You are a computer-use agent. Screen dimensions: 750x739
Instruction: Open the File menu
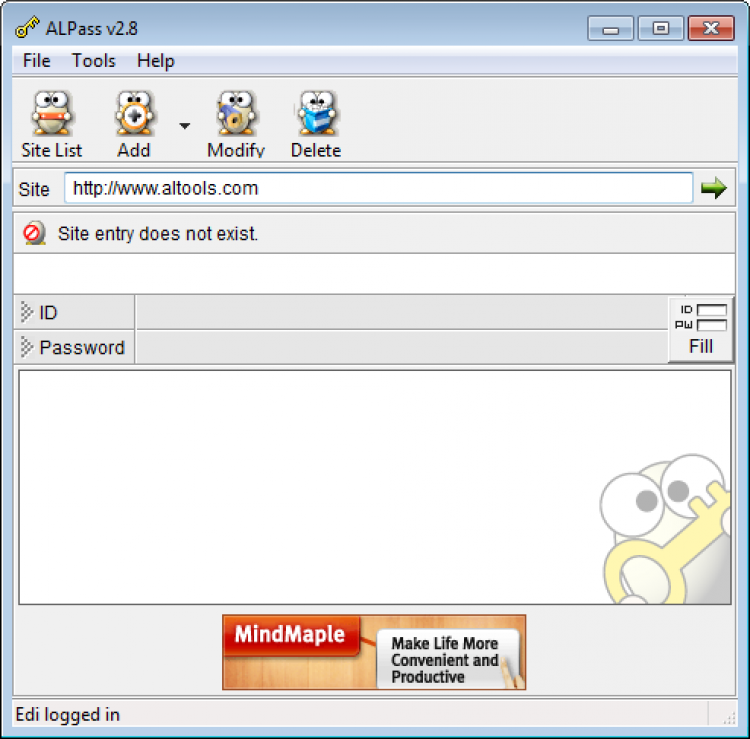click(x=37, y=61)
